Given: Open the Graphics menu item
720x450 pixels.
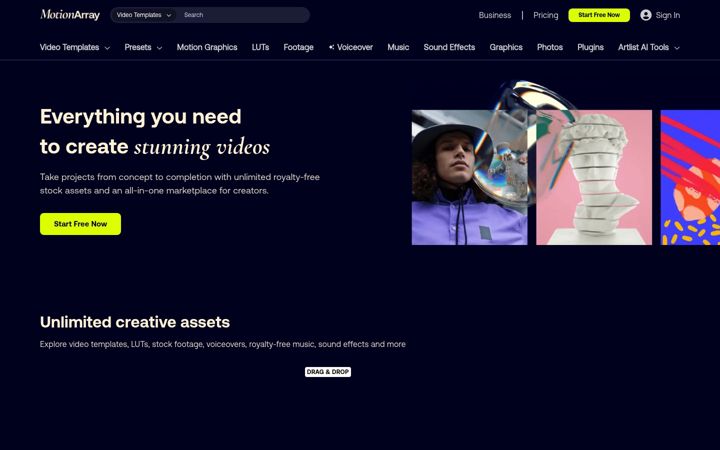Looking at the screenshot, I should [x=506, y=47].
